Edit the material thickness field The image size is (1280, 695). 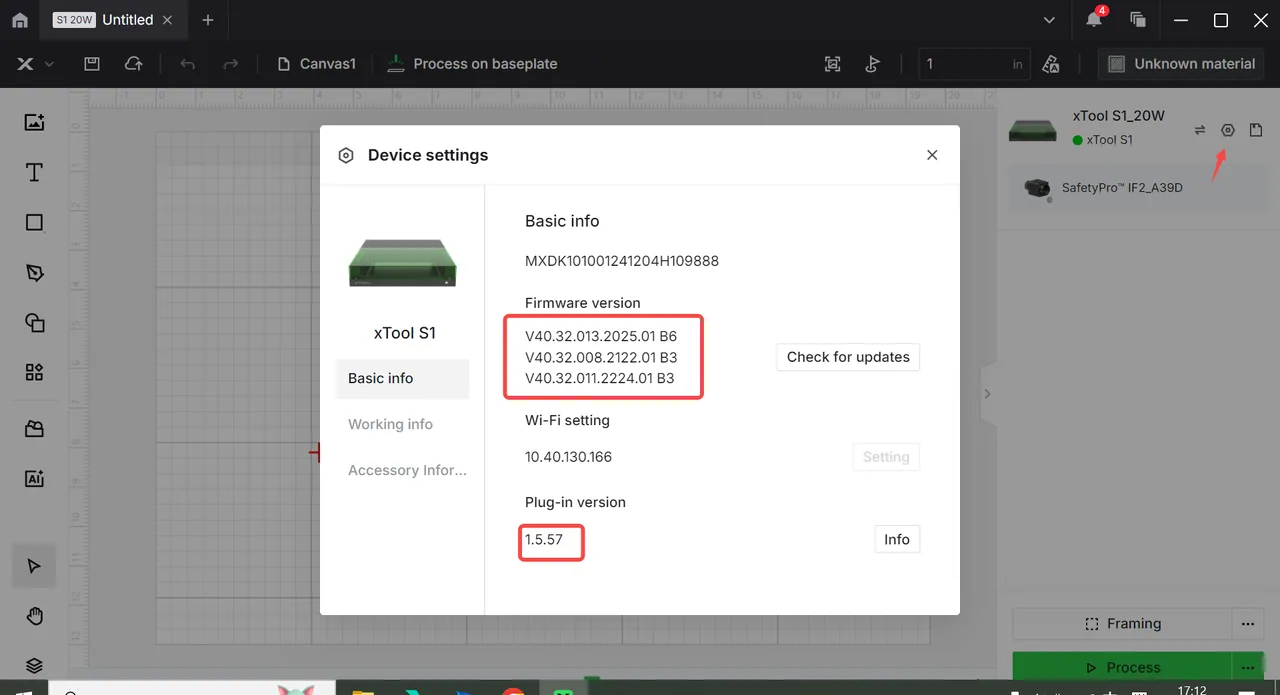(974, 64)
